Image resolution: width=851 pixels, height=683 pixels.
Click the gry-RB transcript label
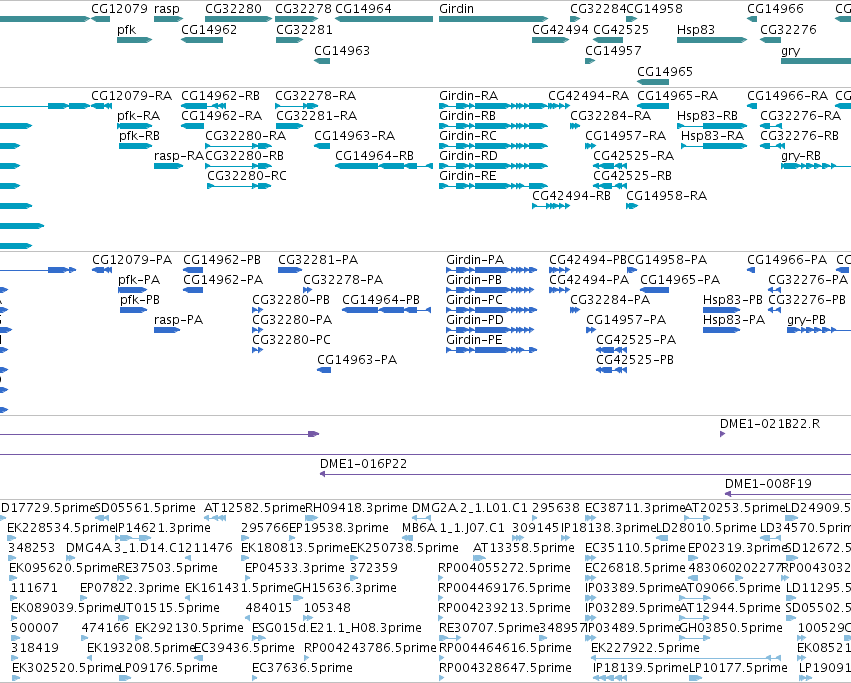coord(801,156)
